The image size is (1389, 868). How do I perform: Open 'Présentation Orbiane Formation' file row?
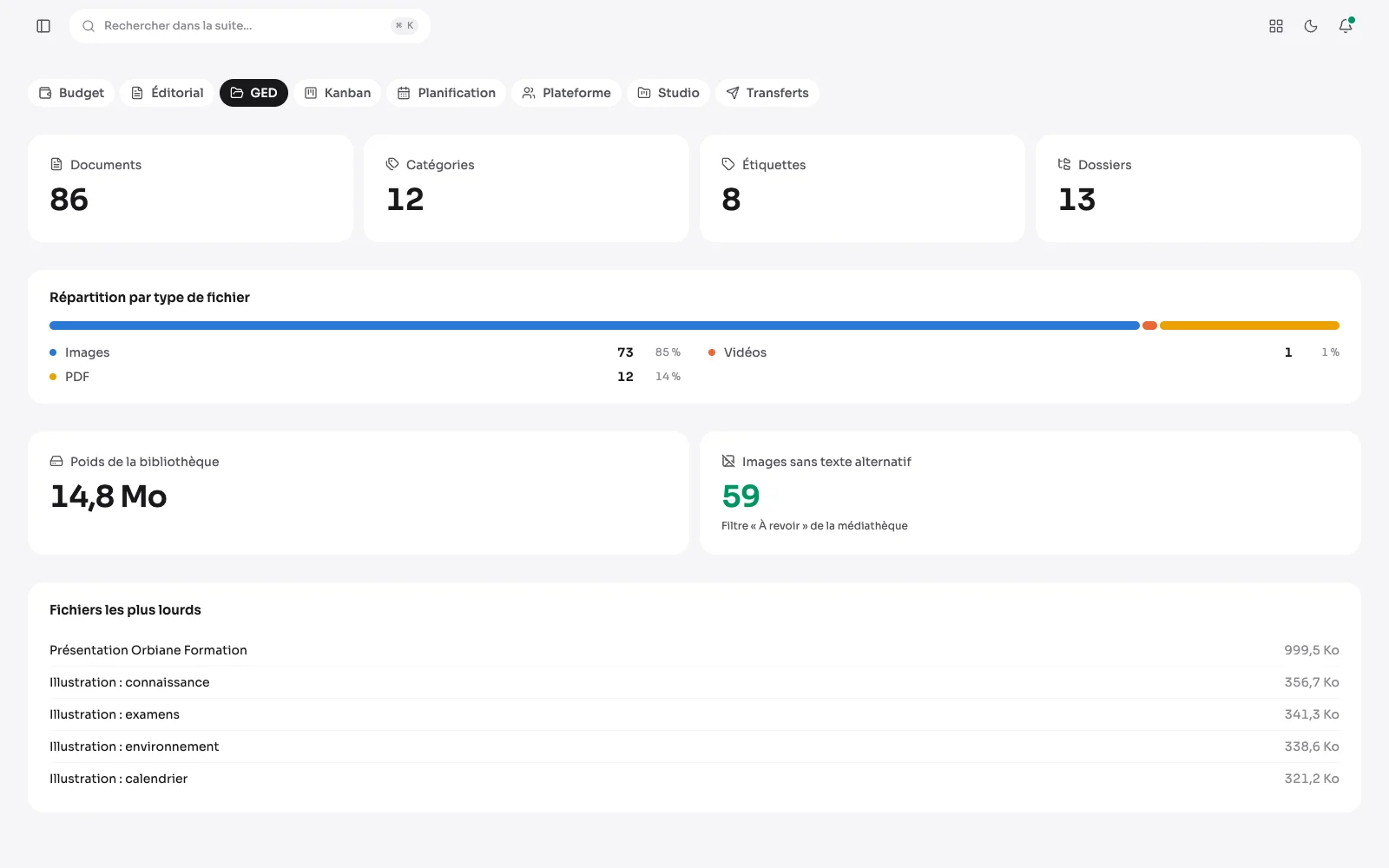(694, 650)
